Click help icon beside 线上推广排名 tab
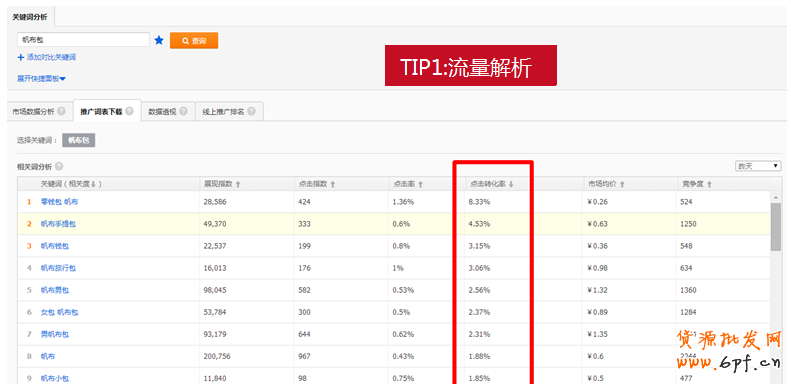 click(251, 112)
